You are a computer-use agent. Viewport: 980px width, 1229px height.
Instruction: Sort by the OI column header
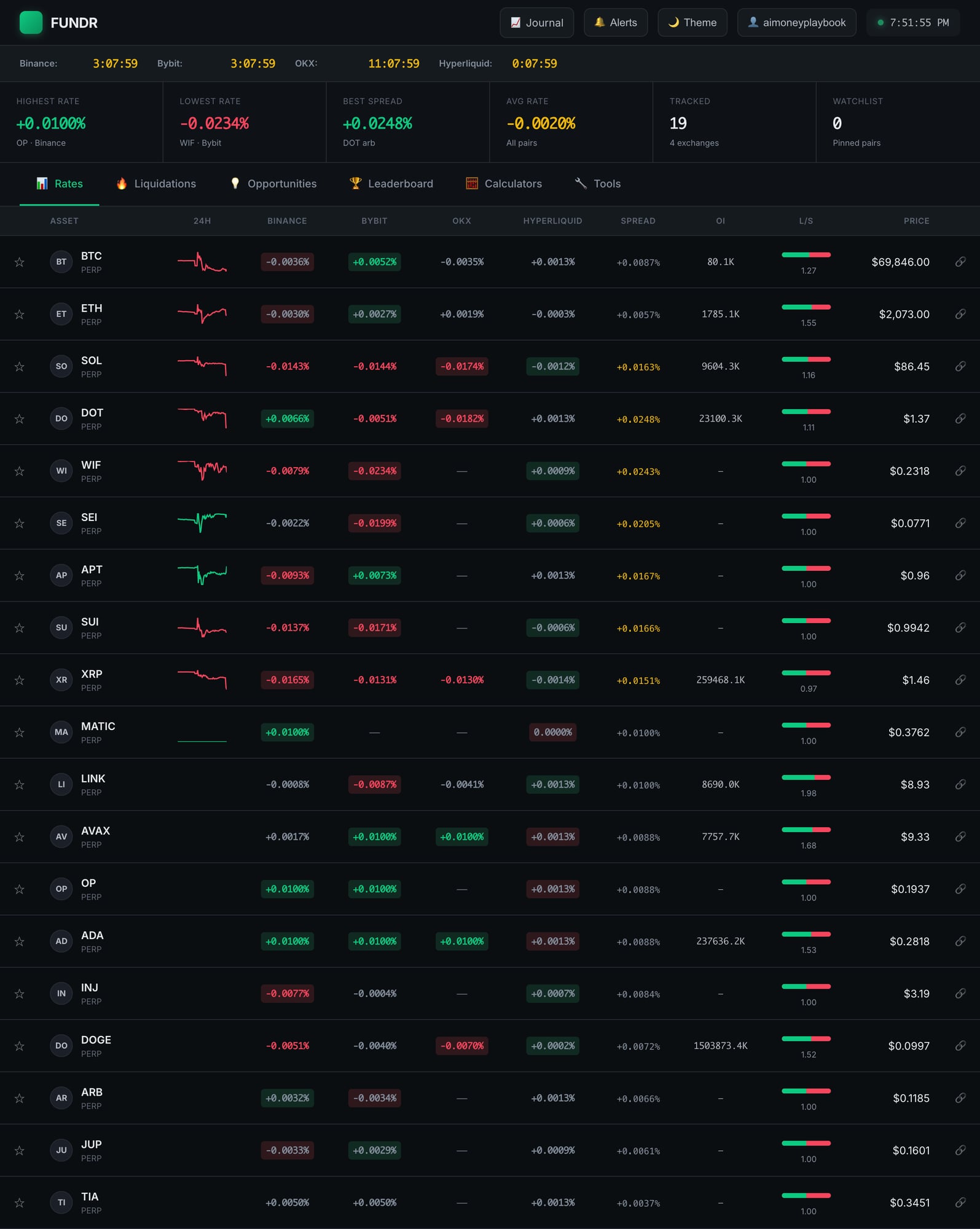[x=721, y=221]
